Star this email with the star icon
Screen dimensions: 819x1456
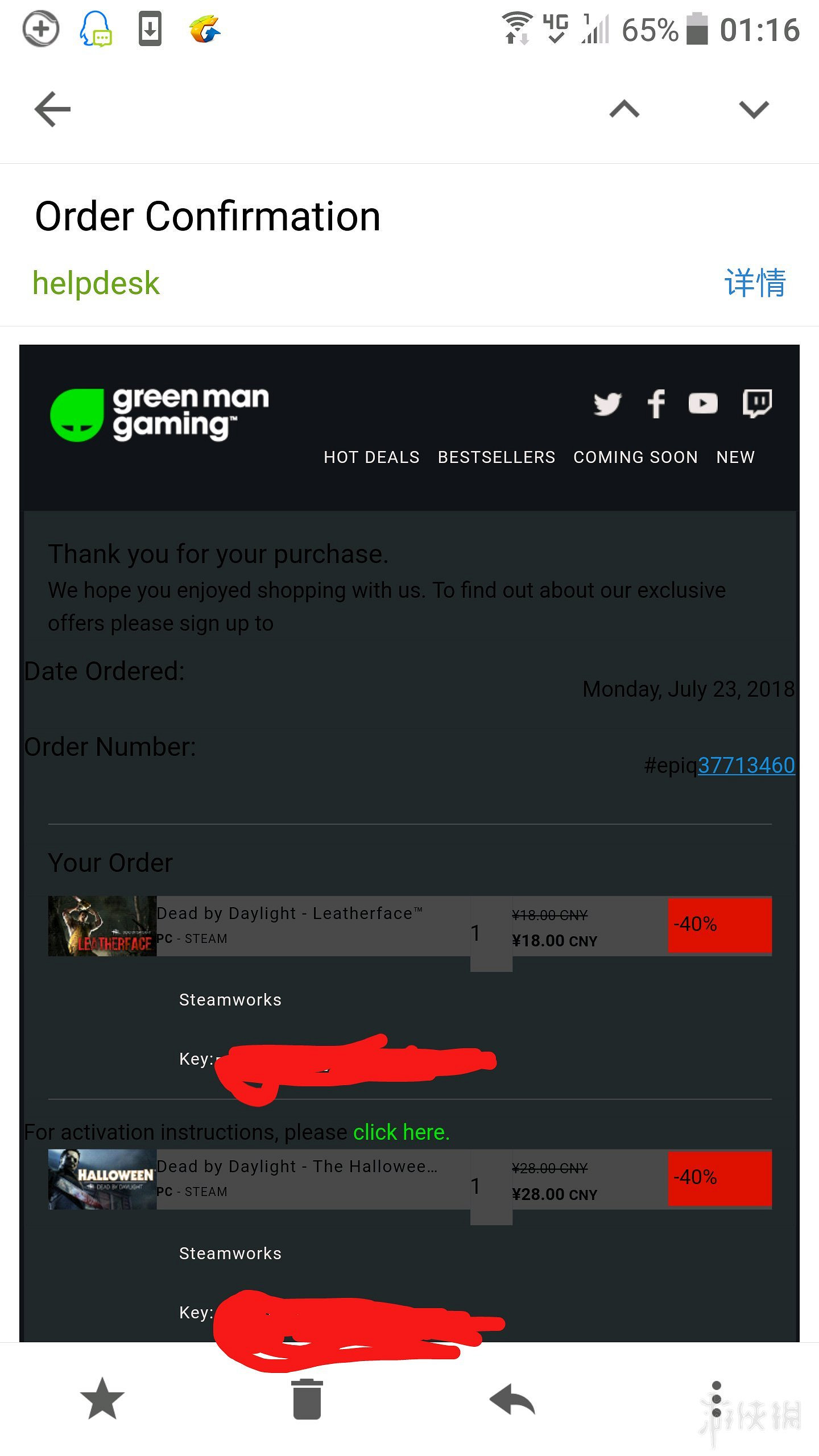point(102,1399)
